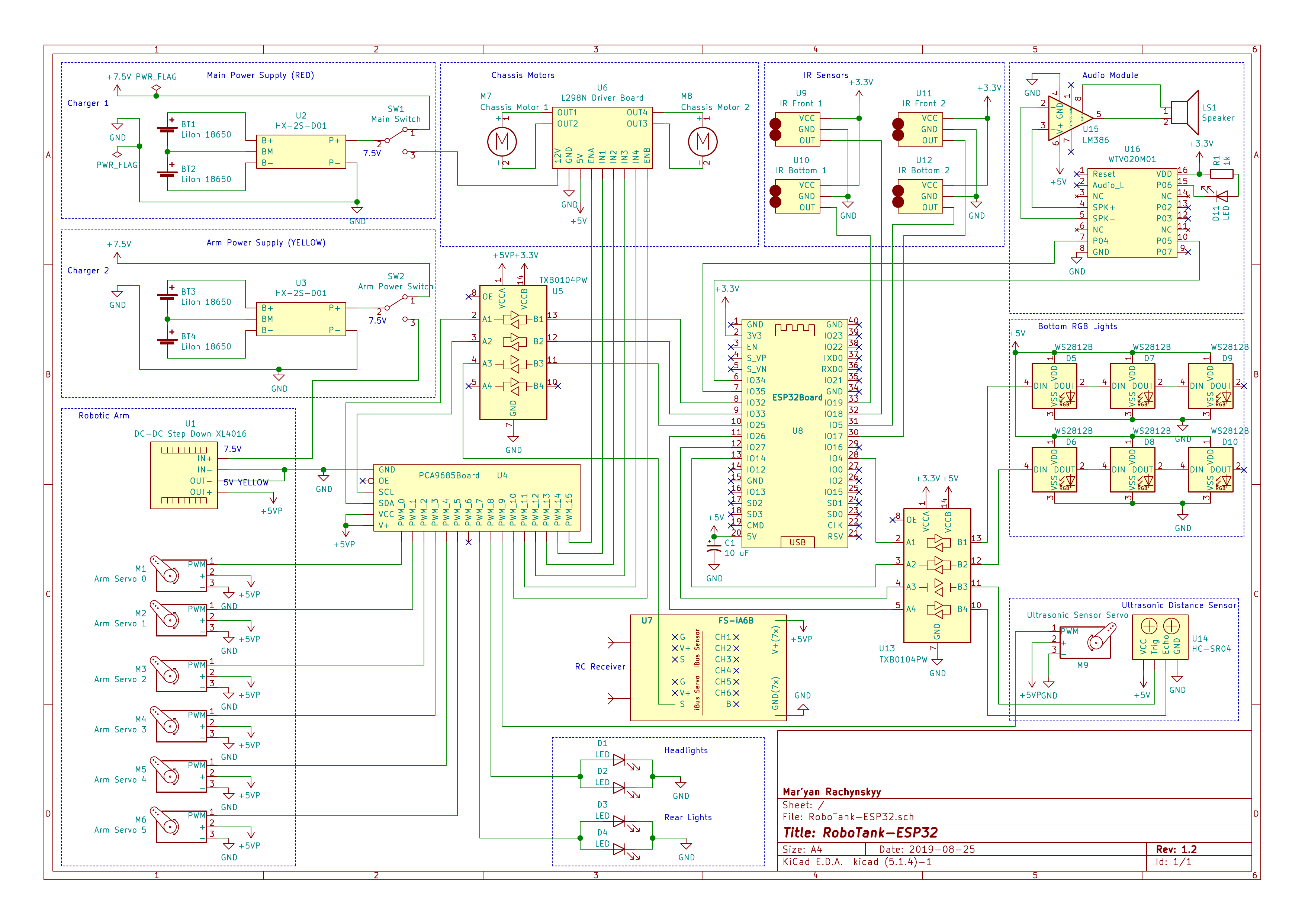Viewport: 1305px width, 924px height.
Task: Select the U14 HC-SR04 sensor symbol
Action: click(x=1160, y=637)
